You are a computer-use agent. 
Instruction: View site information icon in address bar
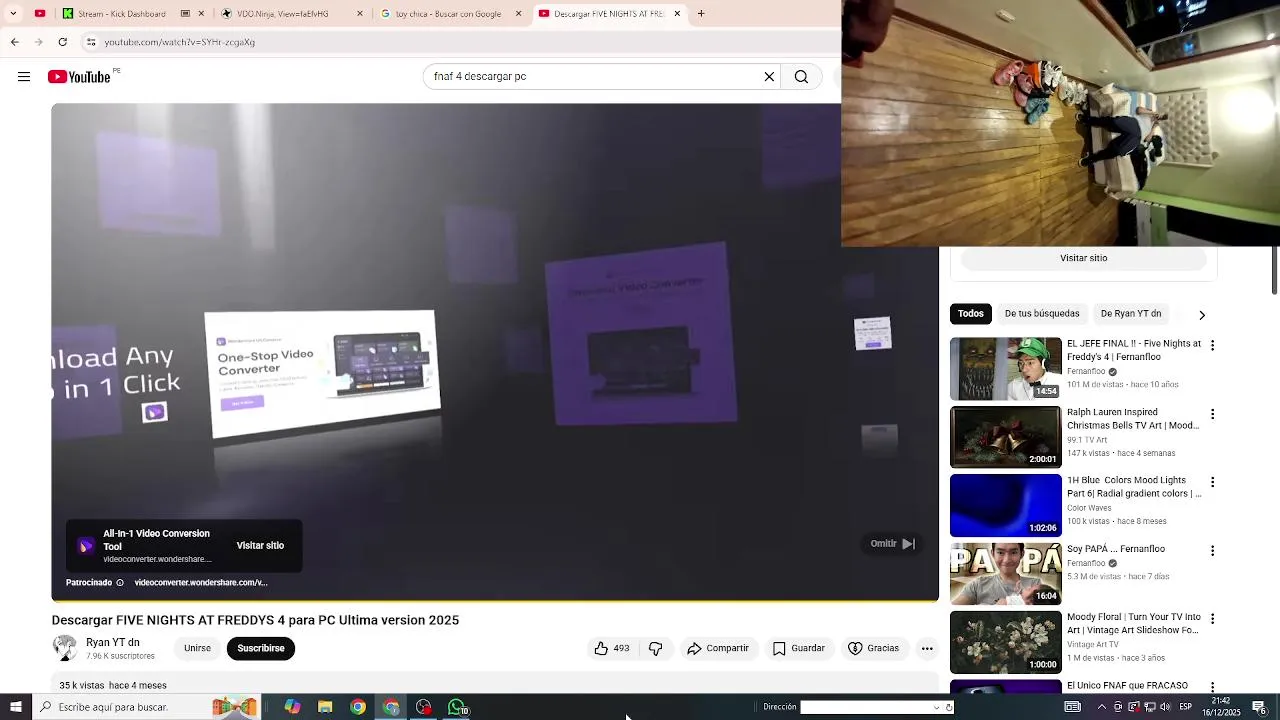coord(91,42)
